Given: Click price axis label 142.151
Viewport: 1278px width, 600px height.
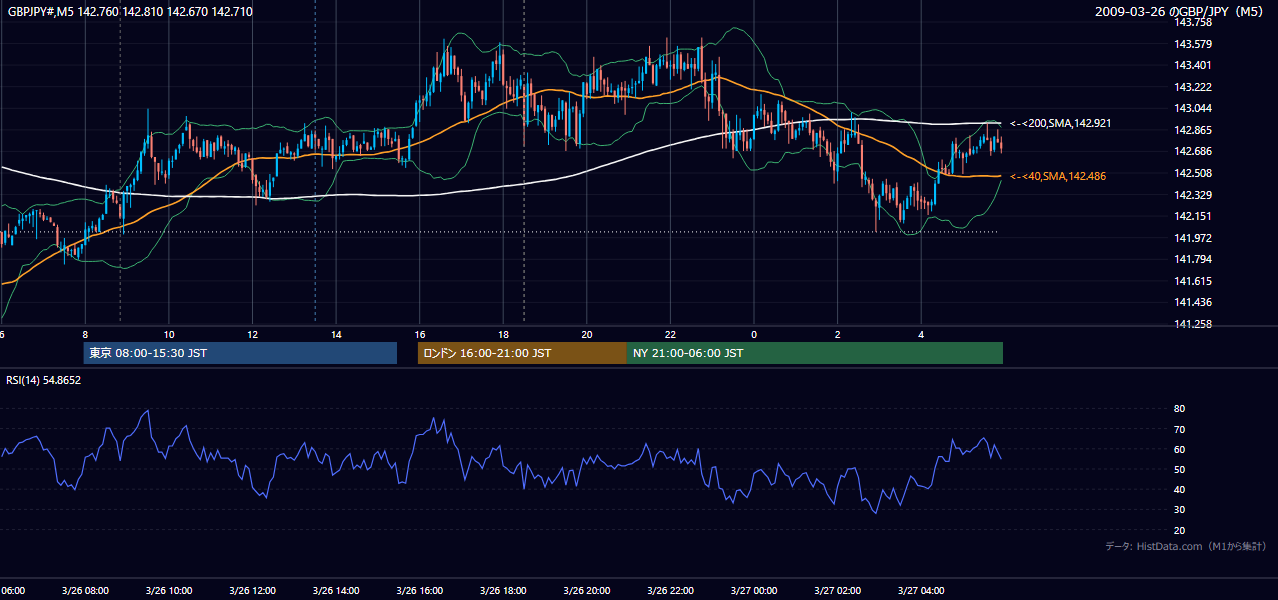Looking at the screenshot, I should (x=1192, y=216).
